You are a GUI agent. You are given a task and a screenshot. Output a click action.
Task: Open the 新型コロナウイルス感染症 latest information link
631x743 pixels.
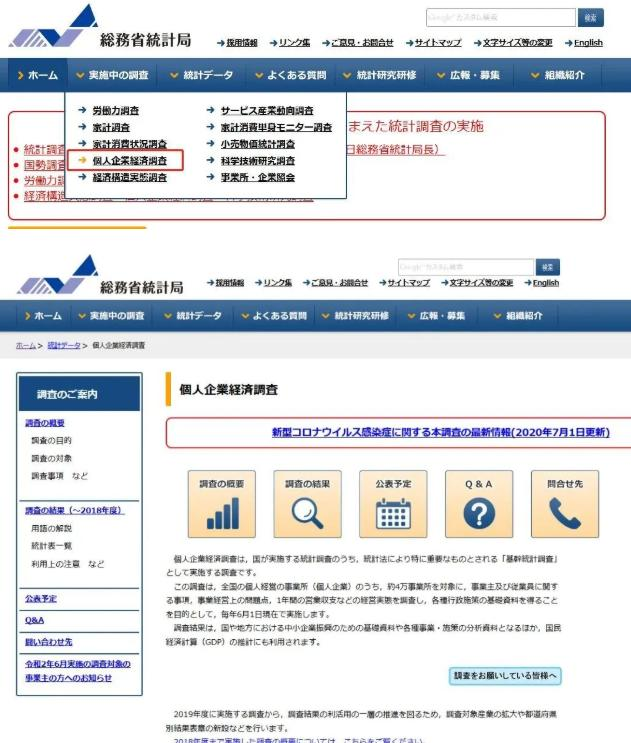point(440,433)
